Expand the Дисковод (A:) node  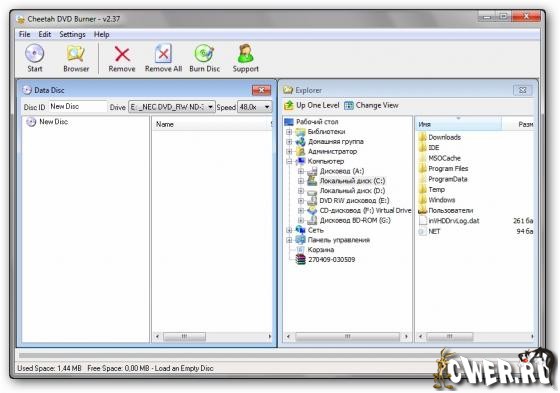tap(301, 171)
